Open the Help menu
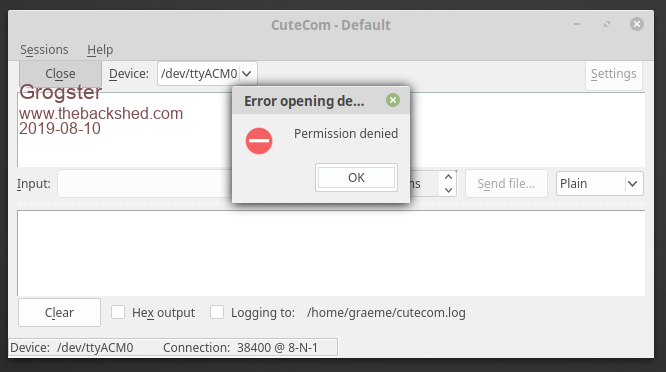The height and width of the screenshot is (372, 666). pos(100,50)
